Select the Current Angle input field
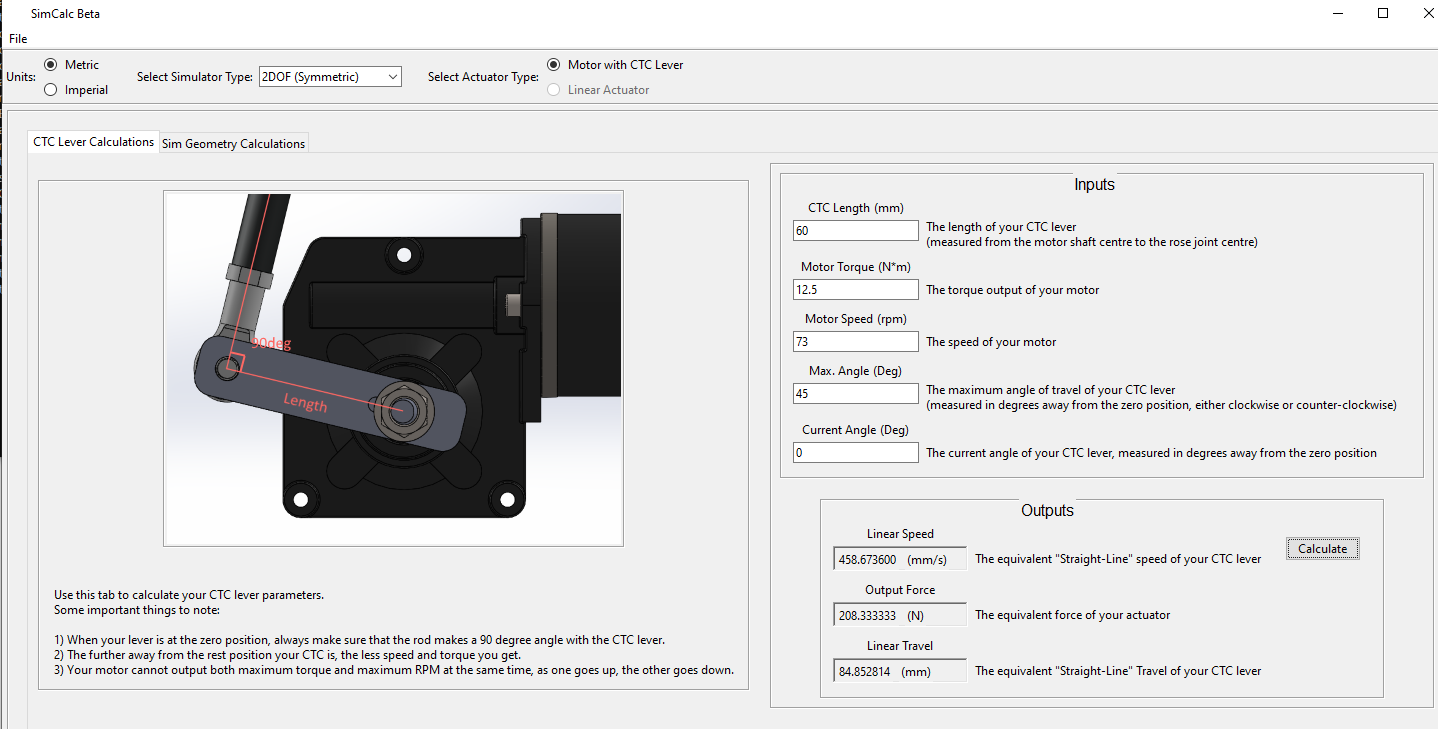The image size is (1438, 729). click(x=855, y=453)
